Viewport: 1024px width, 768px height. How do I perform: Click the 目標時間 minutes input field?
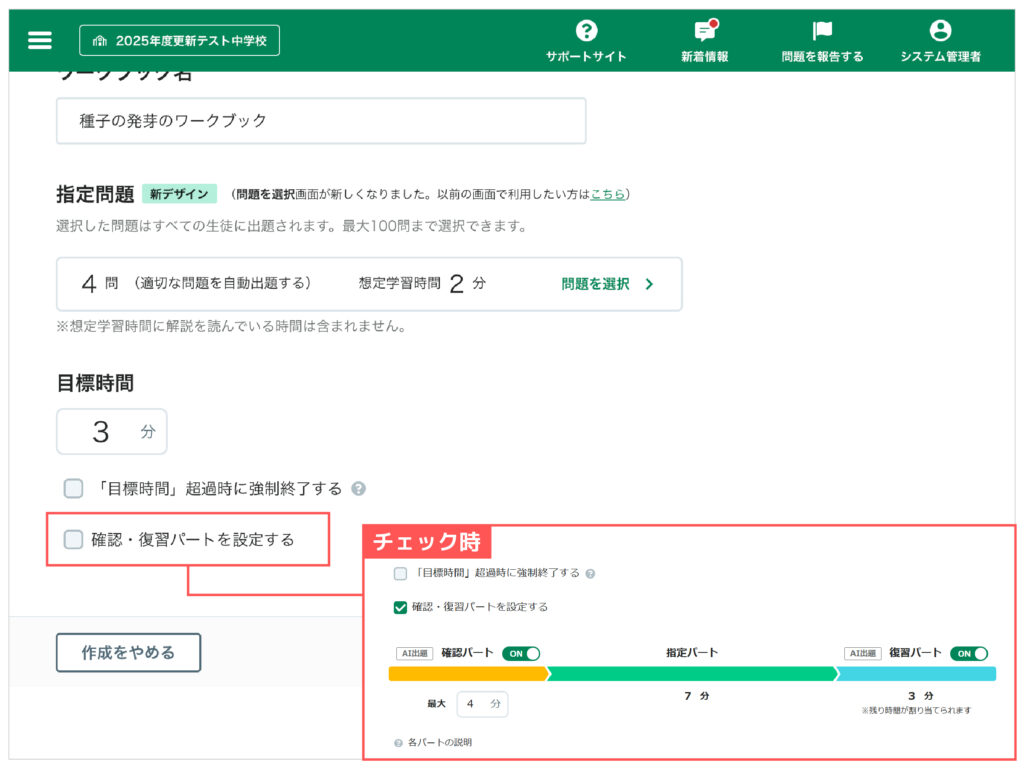point(111,432)
